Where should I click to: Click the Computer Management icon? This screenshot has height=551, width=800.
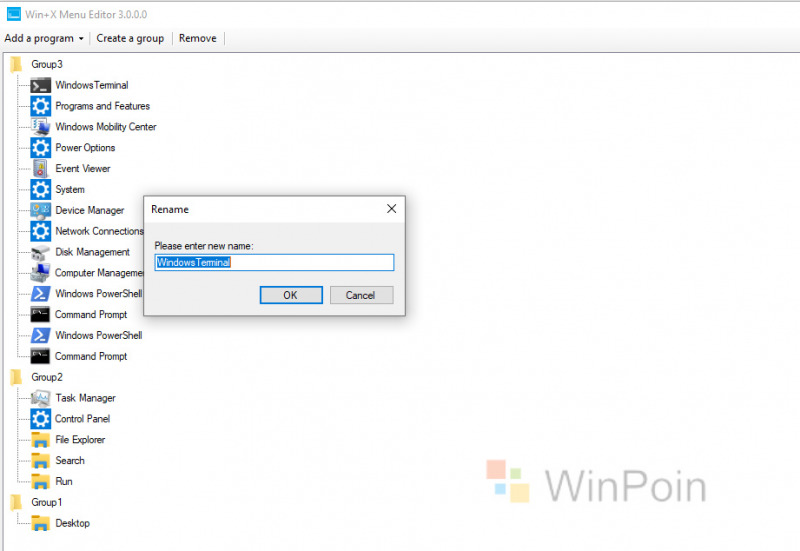[40, 273]
